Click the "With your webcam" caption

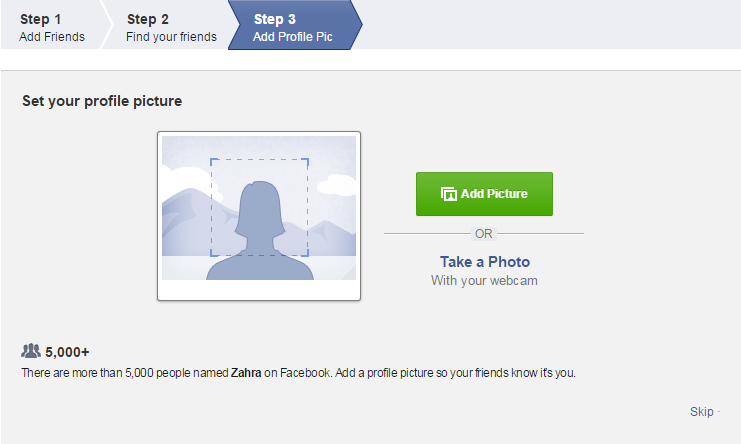484,281
